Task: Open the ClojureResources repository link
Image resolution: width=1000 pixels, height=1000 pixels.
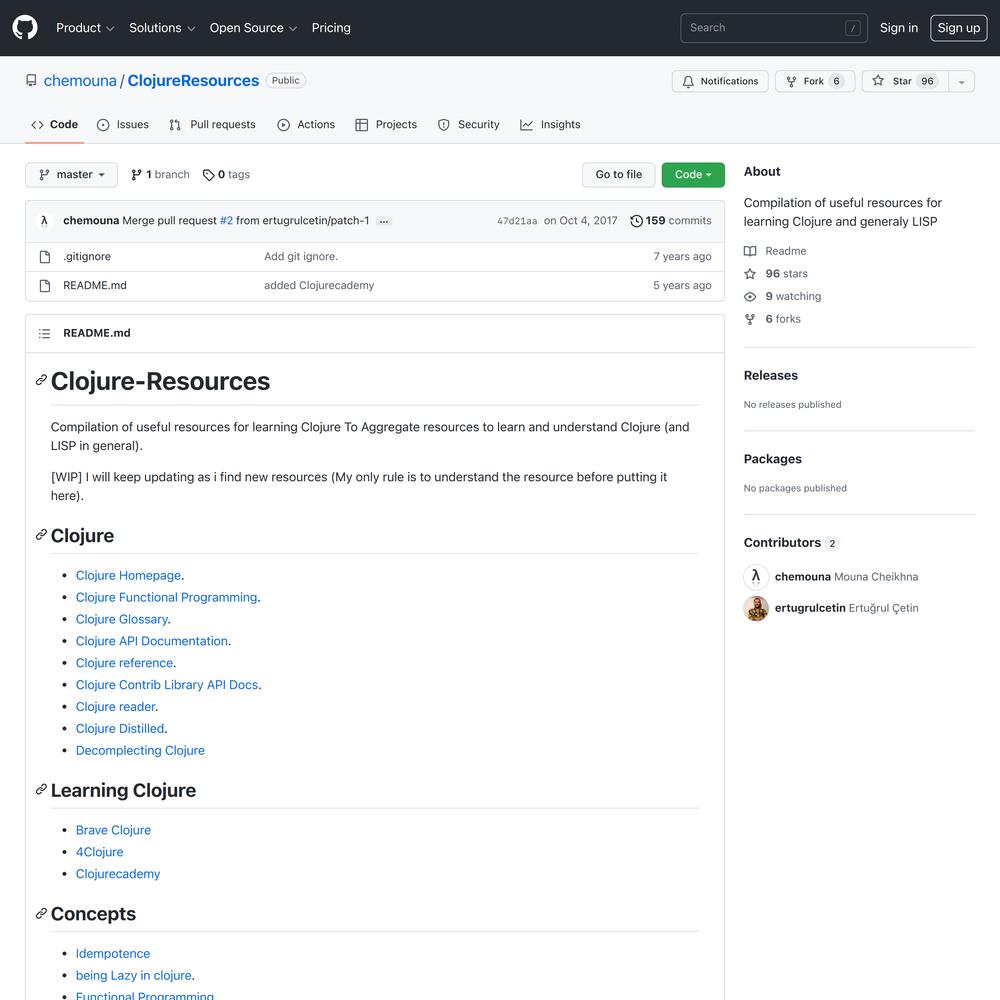Action: point(193,80)
